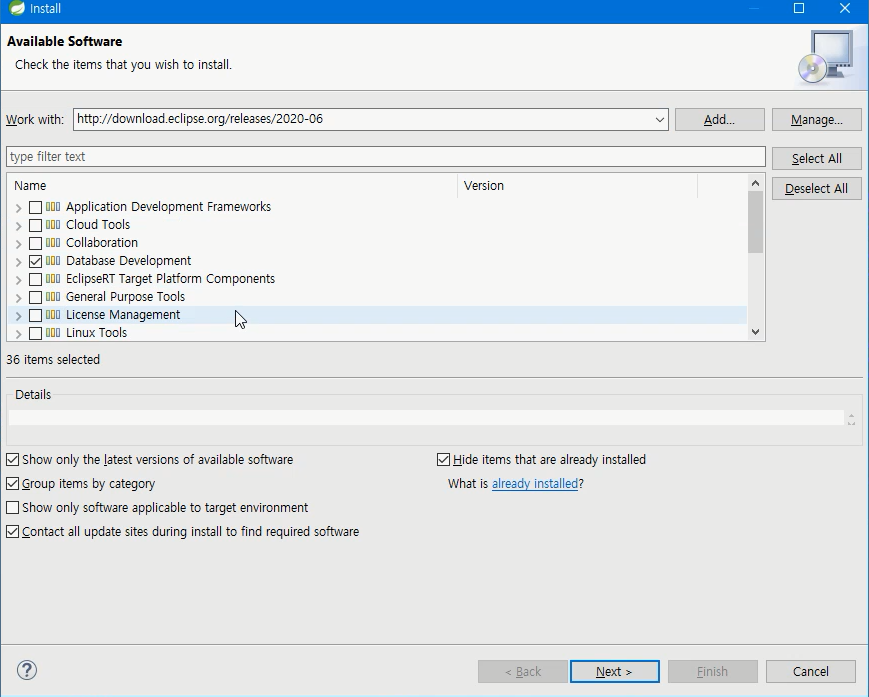869x697 pixels.
Task: Select the Cloud Tools row label
Action: (98, 224)
